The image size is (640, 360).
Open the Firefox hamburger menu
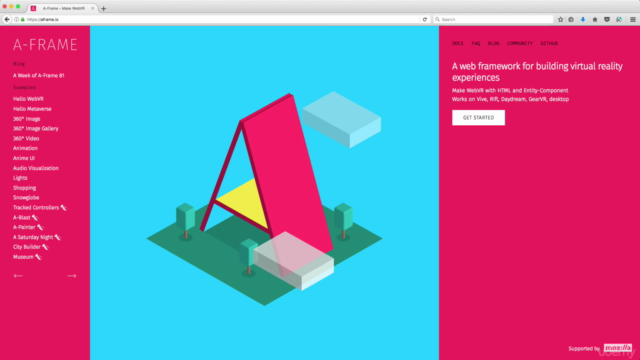pos(633,19)
